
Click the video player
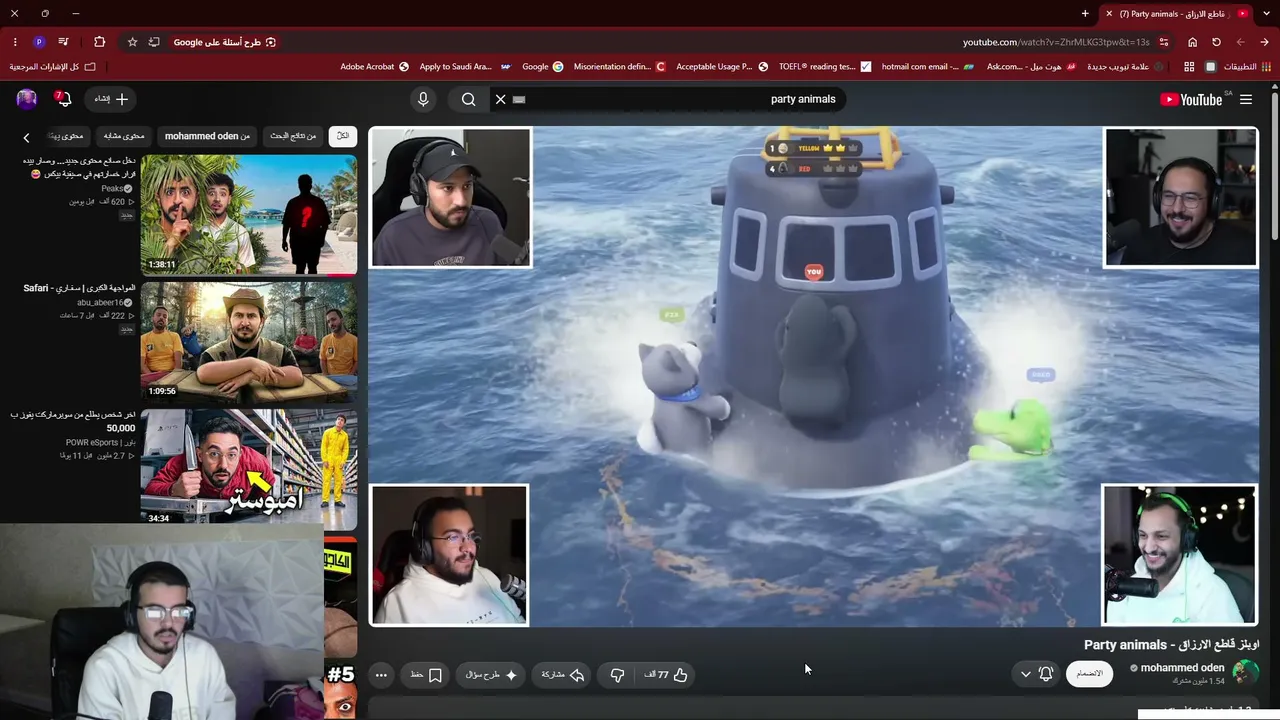(814, 376)
